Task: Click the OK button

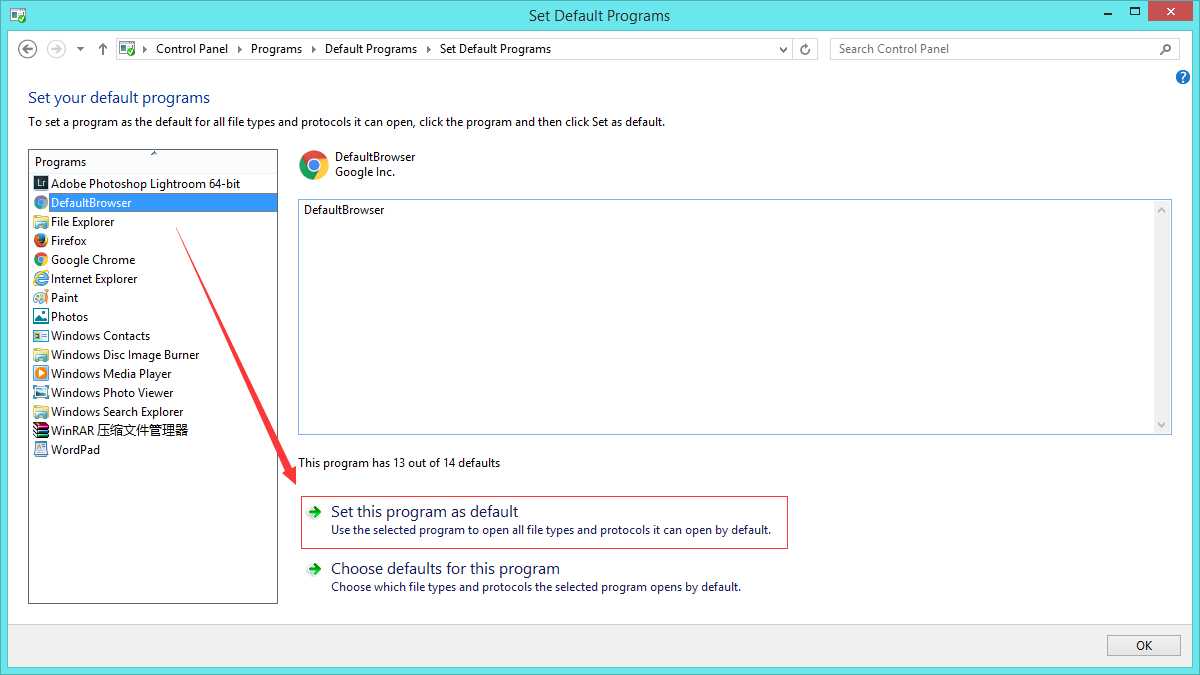Action: click(x=1144, y=646)
